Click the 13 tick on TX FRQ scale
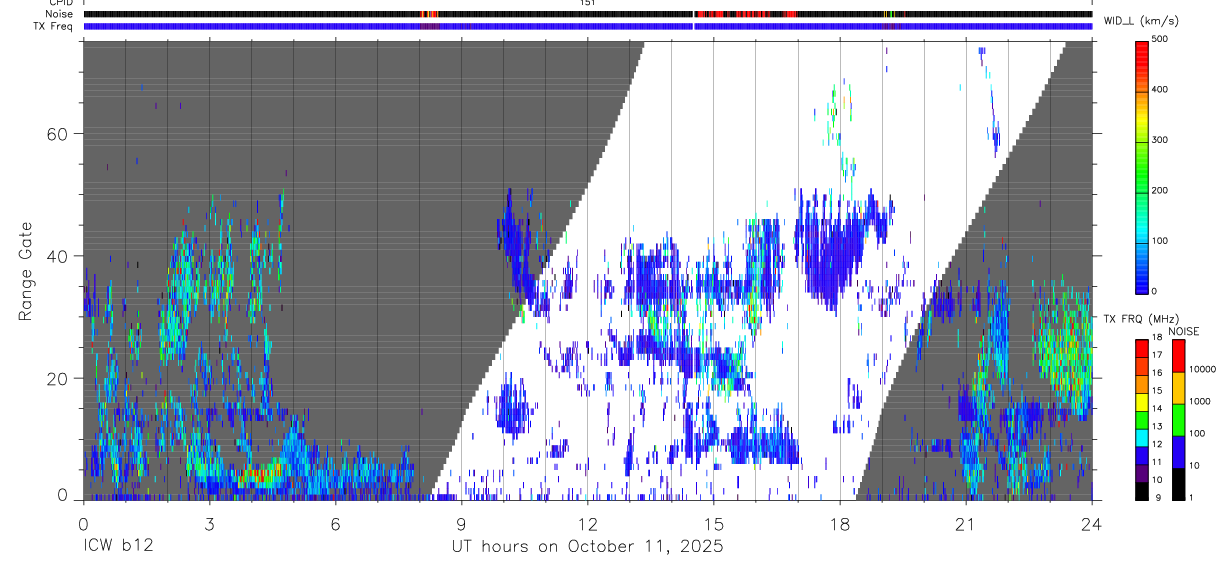The height and width of the screenshot is (567, 1228). tap(1157, 426)
